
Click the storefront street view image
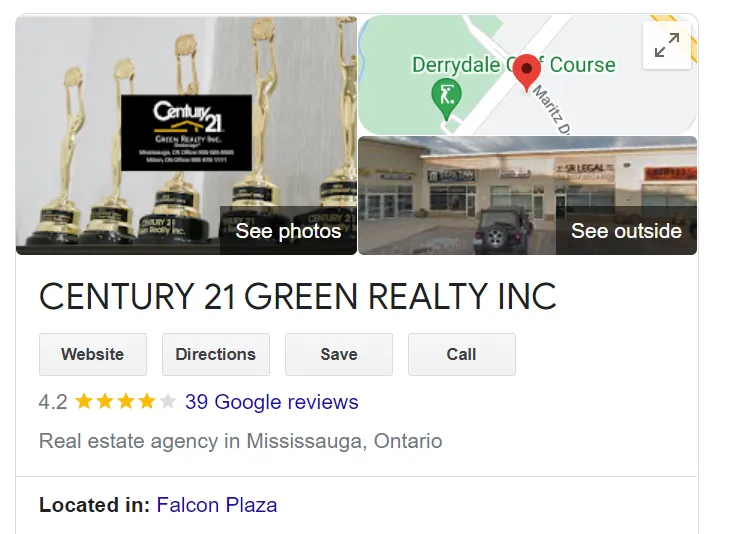[x=528, y=196]
